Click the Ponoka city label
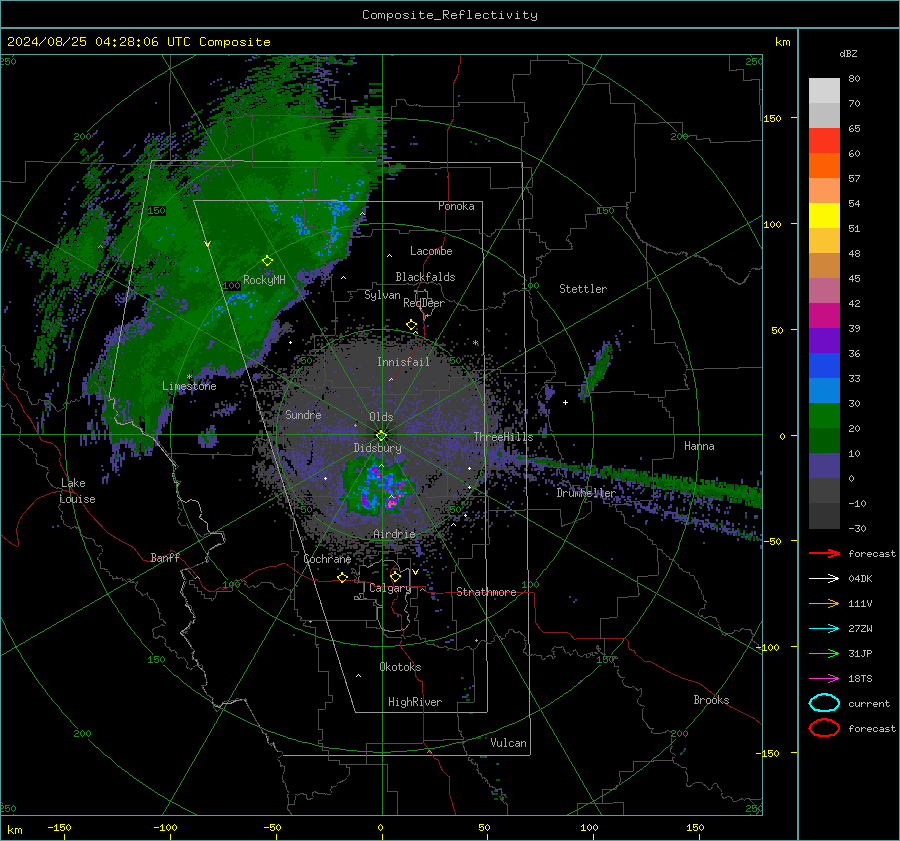The width and height of the screenshot is (900, 841). [x=456, y=206]
